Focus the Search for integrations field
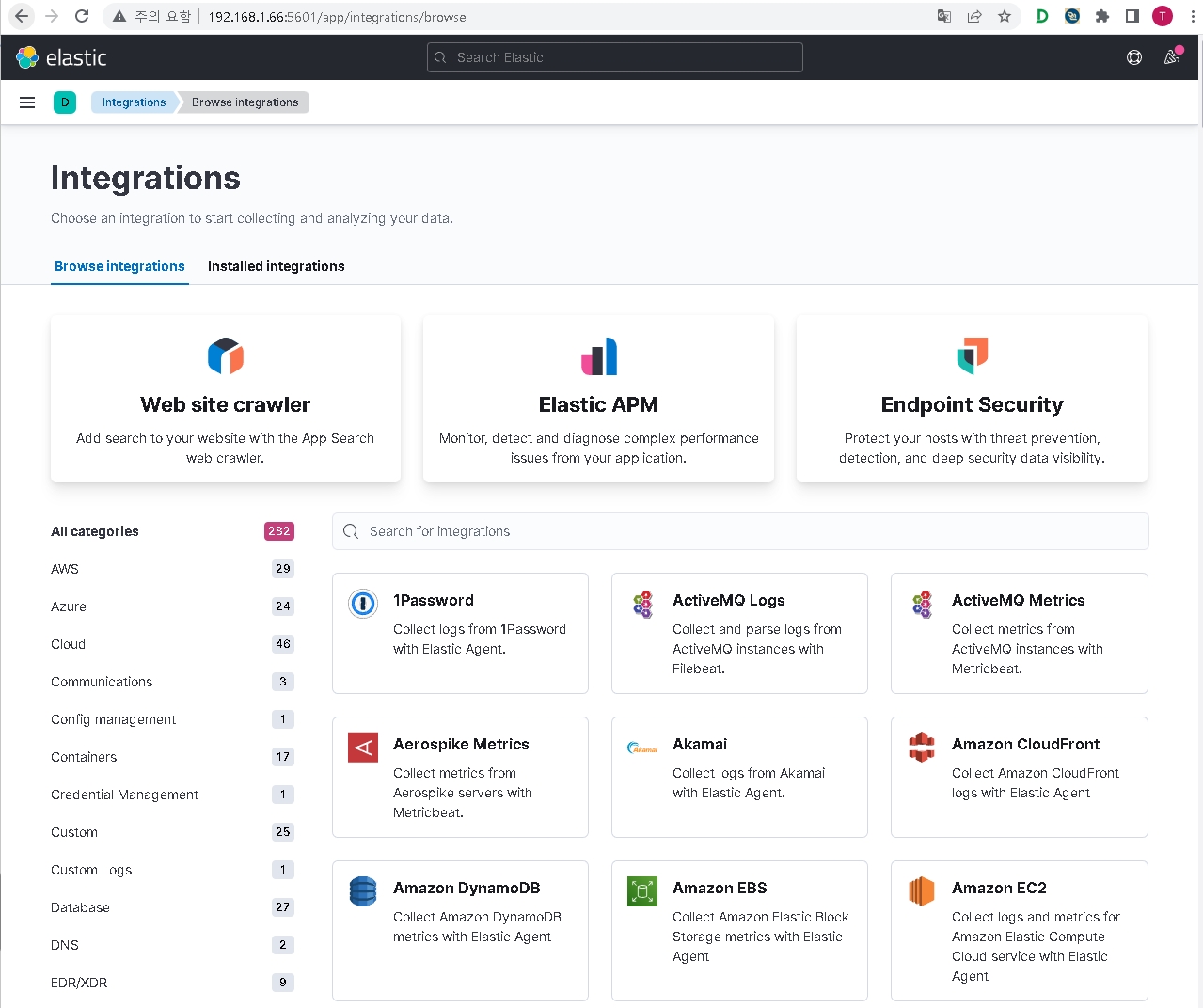 pyautogui.click(x=740, y=531)
